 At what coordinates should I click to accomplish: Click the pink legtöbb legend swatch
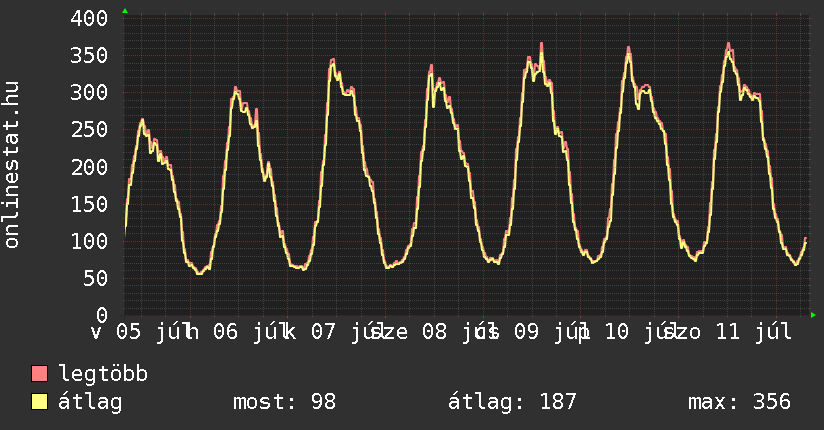point(39,373)
